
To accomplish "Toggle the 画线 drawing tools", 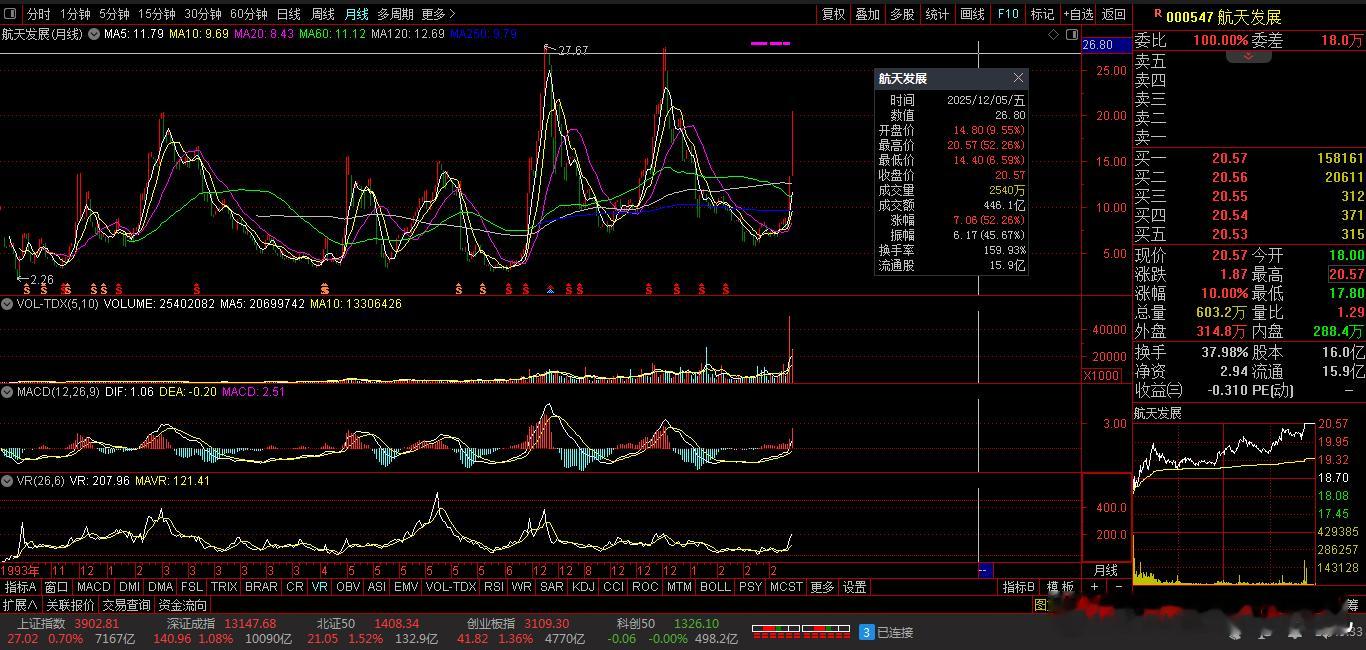I will tap(972, 14).
